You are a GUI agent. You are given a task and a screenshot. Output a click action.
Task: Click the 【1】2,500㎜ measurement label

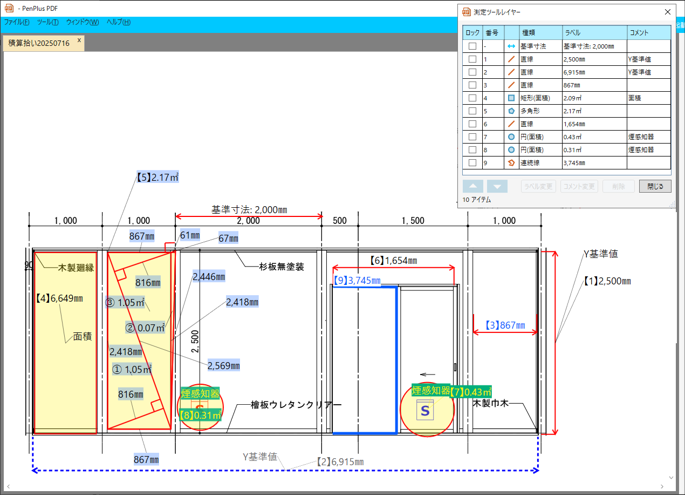tap(608, 281)
